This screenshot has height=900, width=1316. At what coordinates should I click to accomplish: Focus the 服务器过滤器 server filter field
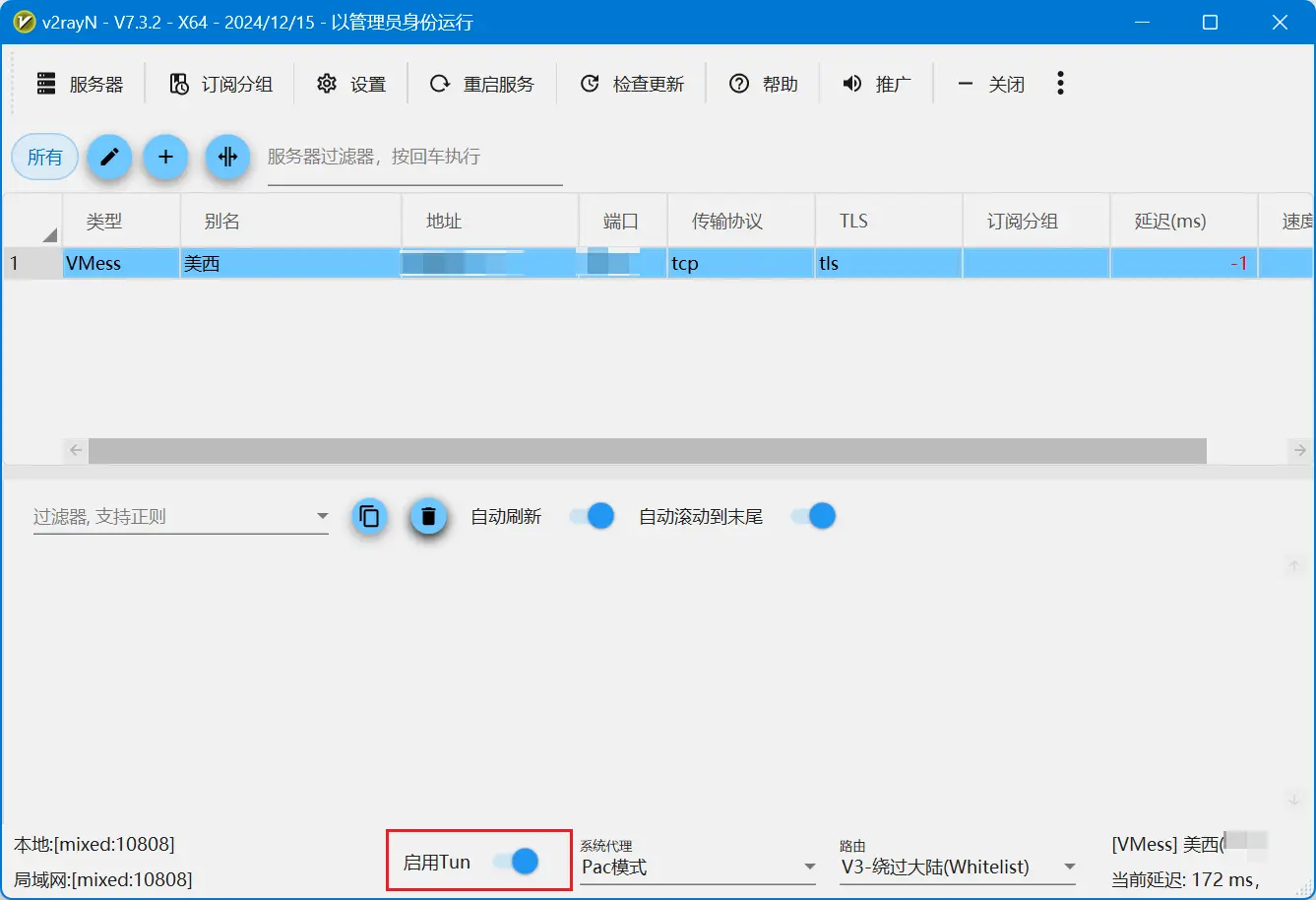pyautogui.click(x=415, y=158)
